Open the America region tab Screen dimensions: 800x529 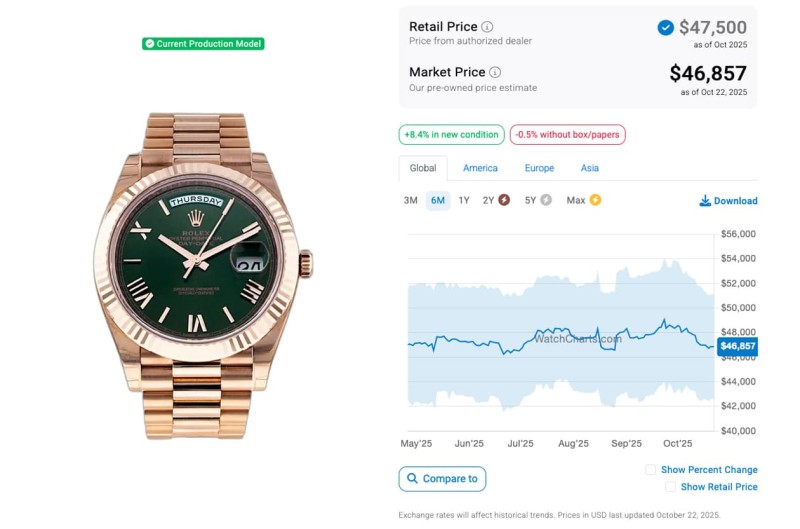tap(480, 168)
